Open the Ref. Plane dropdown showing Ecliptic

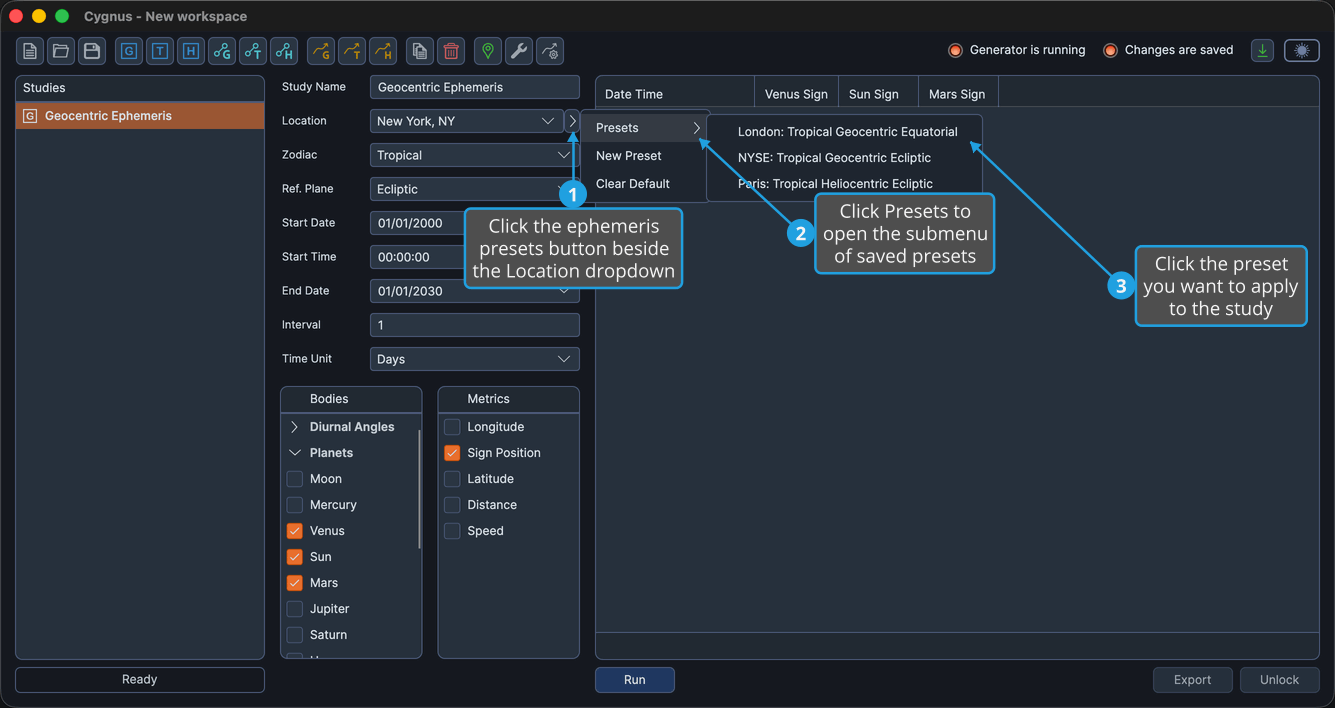click(475, 189)
